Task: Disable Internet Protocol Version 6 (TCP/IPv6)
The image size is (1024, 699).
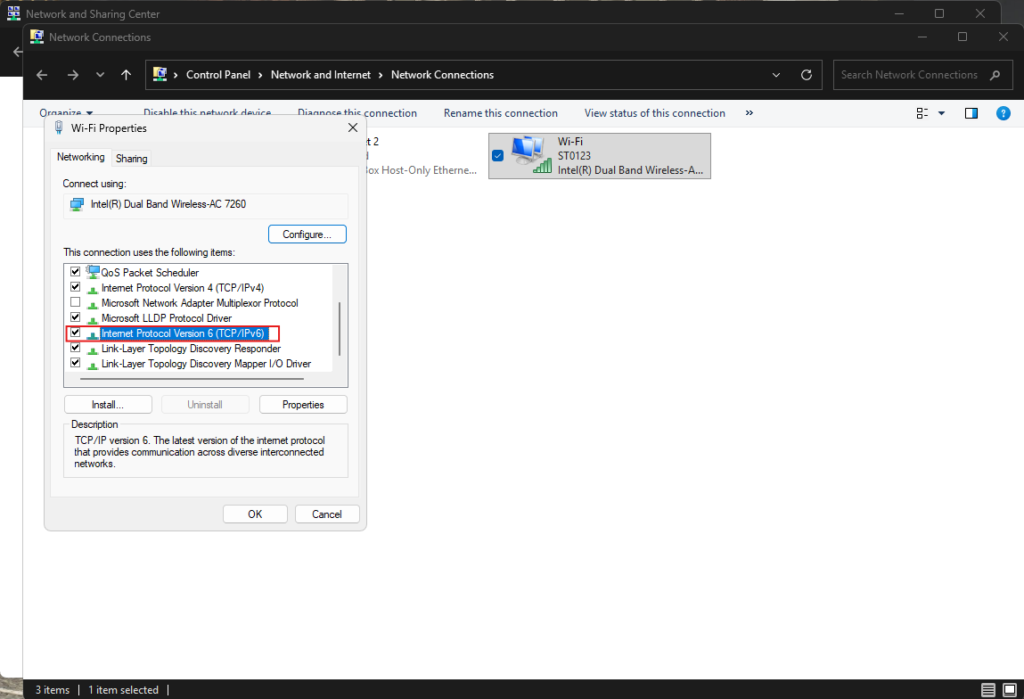Action: 75,333
